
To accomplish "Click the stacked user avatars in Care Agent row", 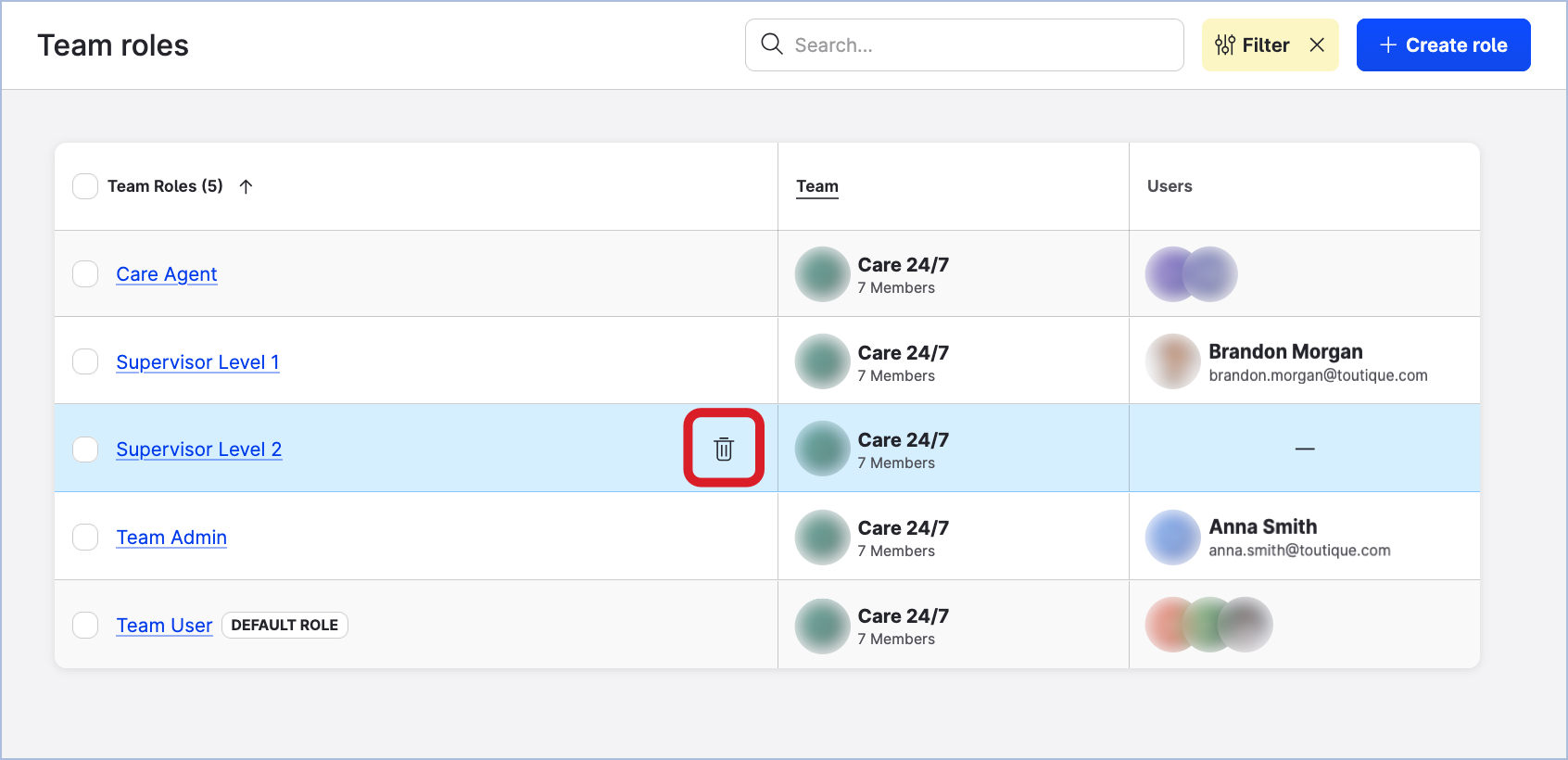I will [1191, 274].
